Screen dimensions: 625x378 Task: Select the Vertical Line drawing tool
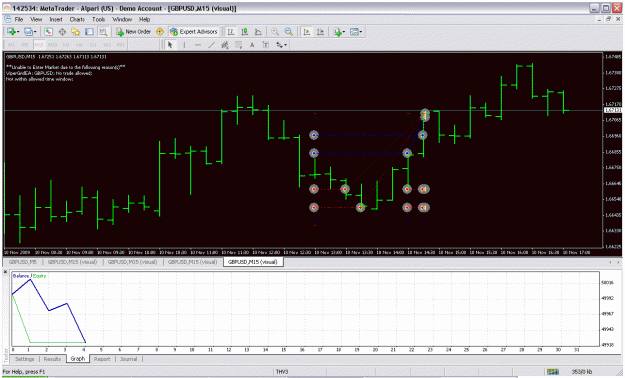click(x=184, y=45)
